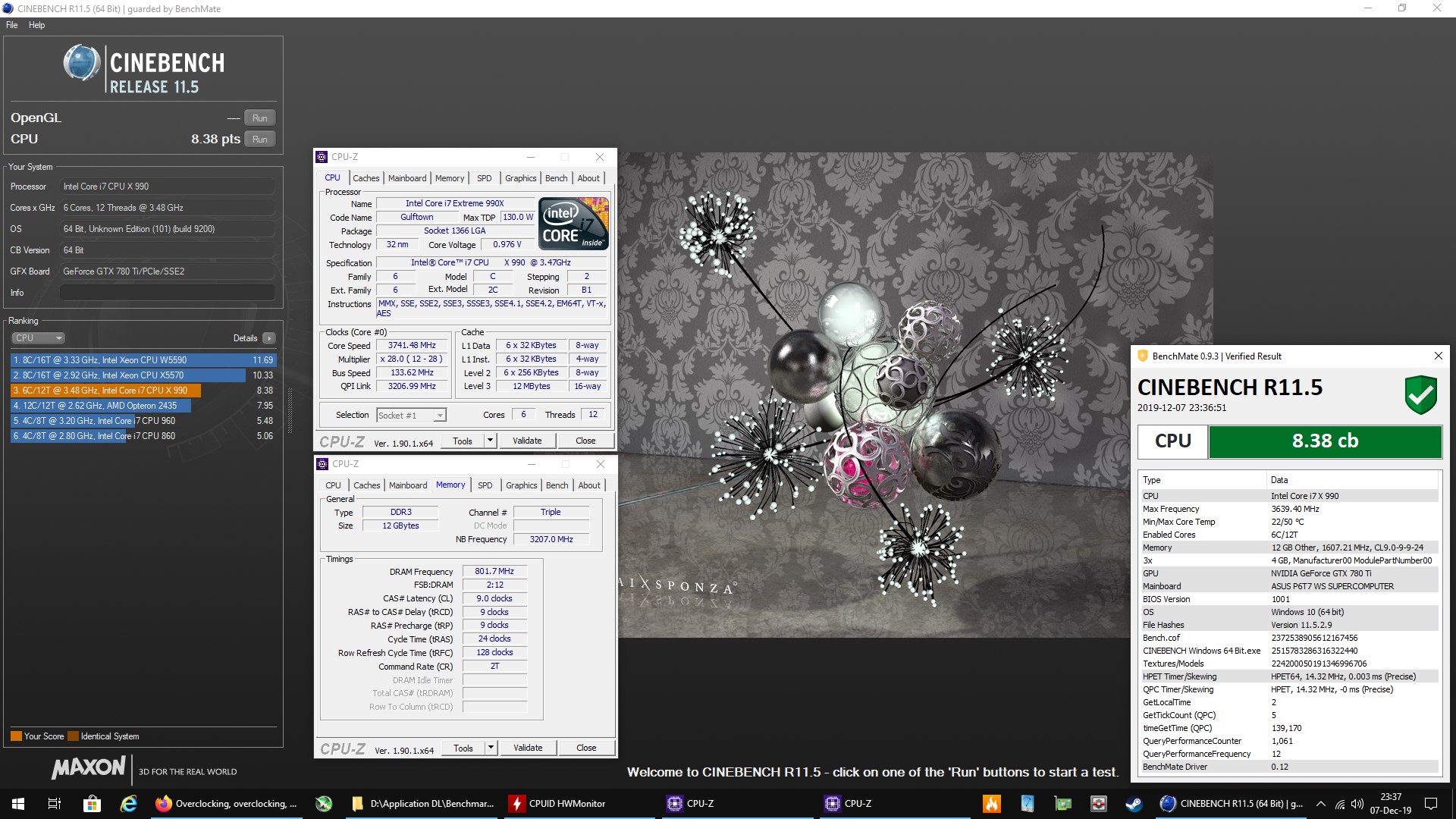The width and height of the screenshot is (1456, 819).
Task: Select orange Core i7 X 990 ranking bar
Action: tap(105, 391)
